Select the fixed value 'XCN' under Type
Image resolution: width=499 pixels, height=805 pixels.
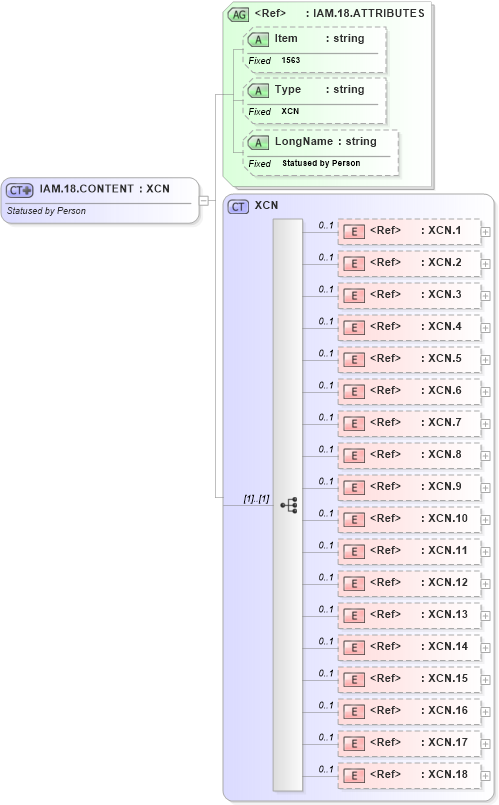pyautogui.click(x=290, y=111)
